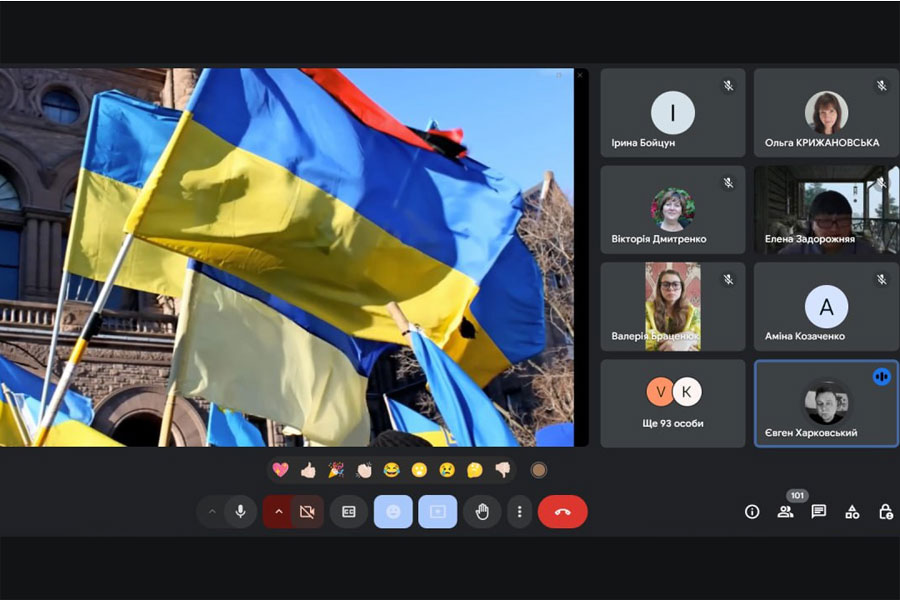Leave the call with red hang-up button

tap(562, 511)
